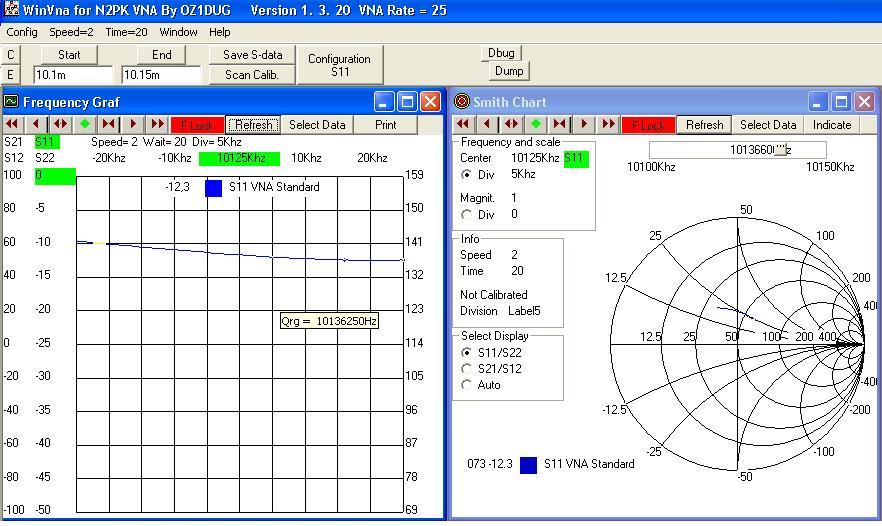Click double-left arrow in Smith Chart toolbar
The width and height of the screenshot is (882, 526).
[x=463, y=124]
